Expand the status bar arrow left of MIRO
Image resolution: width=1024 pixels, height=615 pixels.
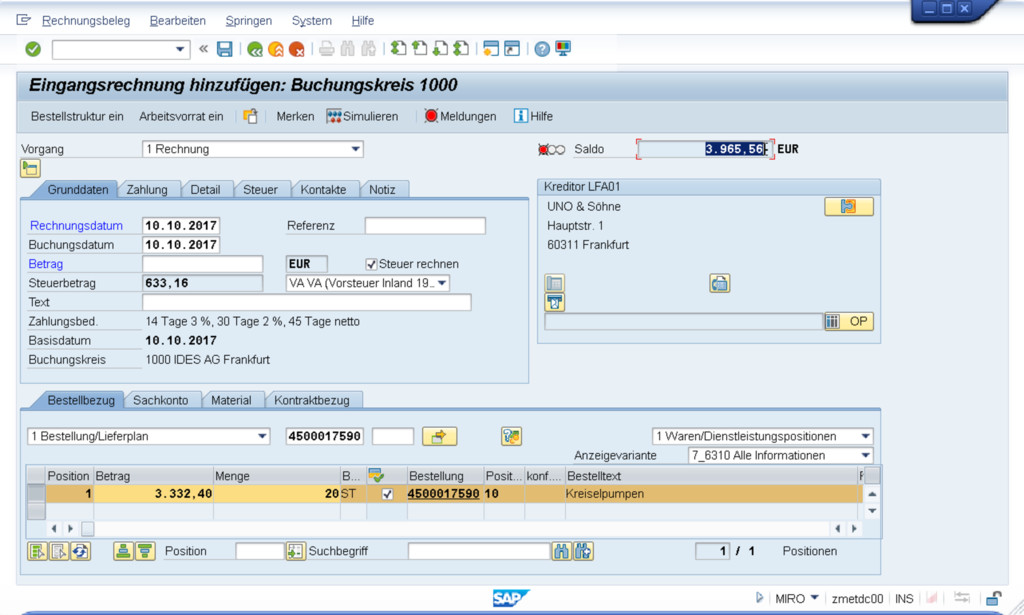pyautogui.click(x=759, y=597)
